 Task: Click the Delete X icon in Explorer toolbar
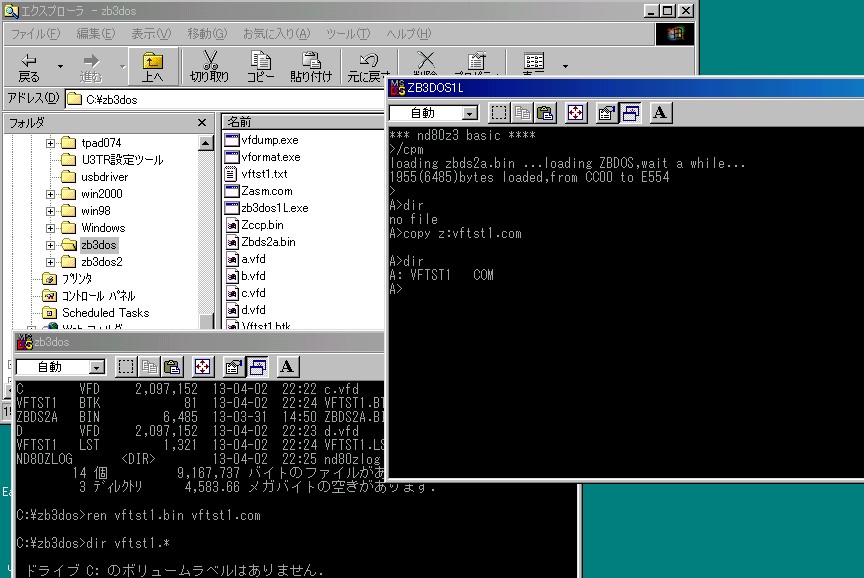tap(425, 62)
